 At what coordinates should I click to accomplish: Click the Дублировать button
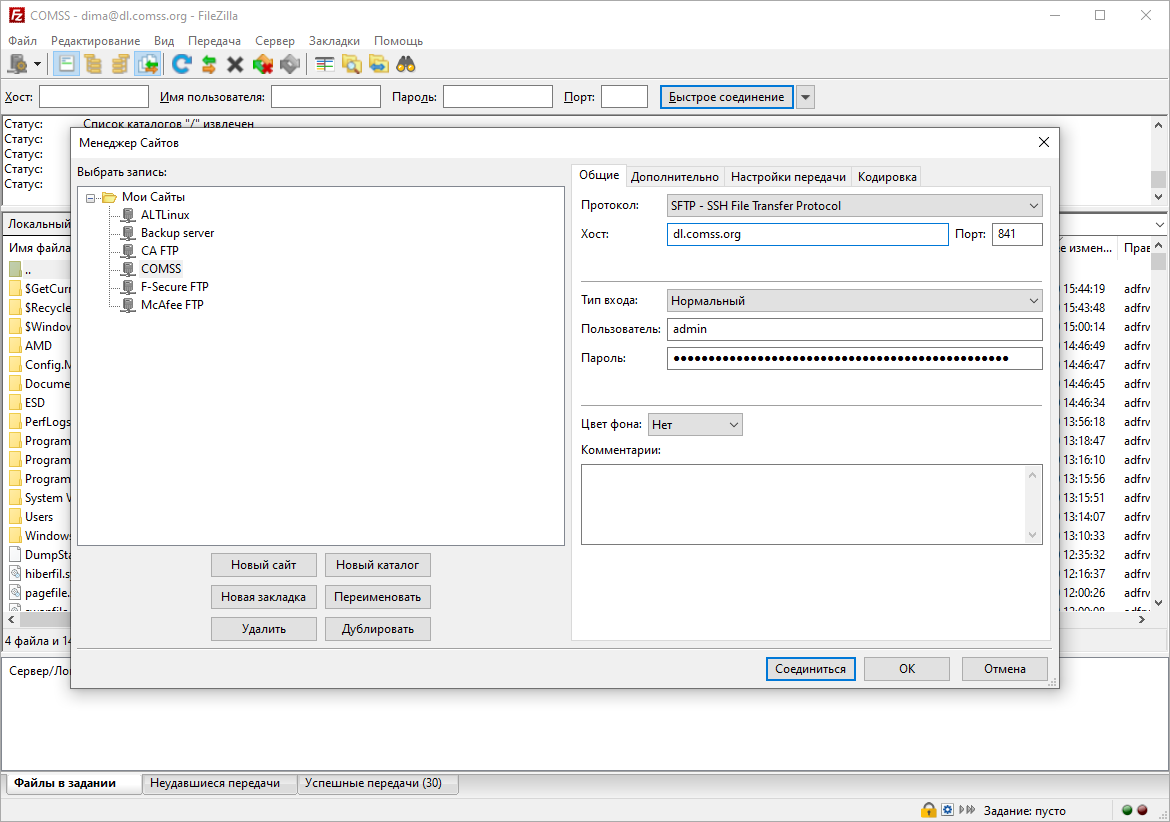[378, 630]
